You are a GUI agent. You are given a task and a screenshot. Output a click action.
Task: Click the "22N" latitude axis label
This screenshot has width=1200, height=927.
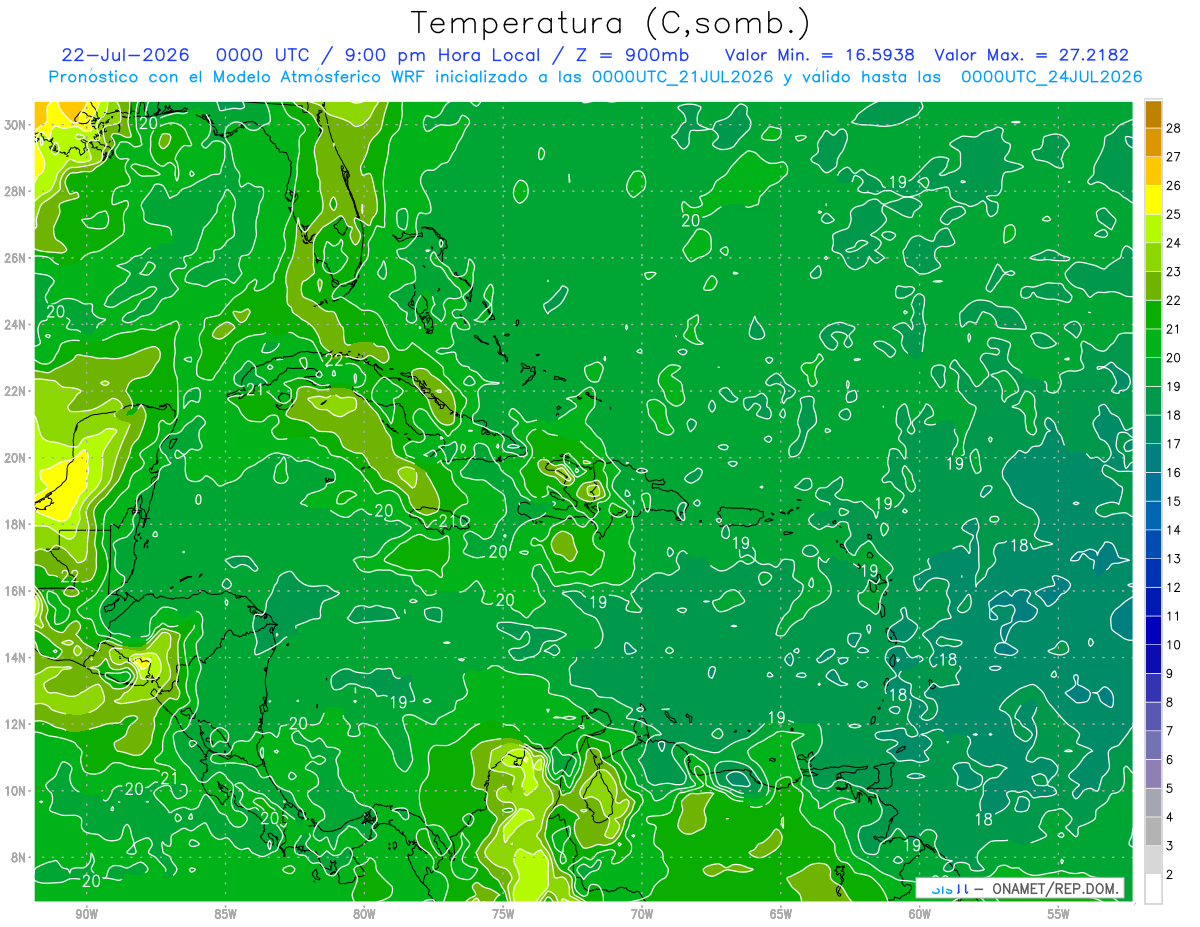[x=16, y=391]
